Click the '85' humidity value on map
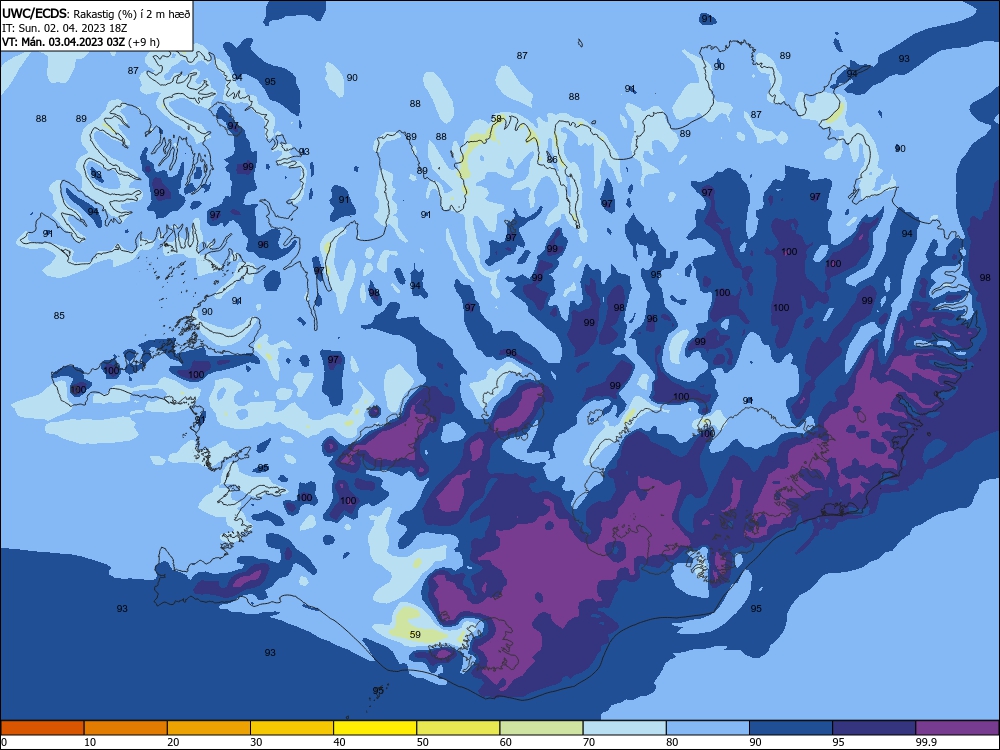This screenshot has height=750, width=1000. [59, 316]
